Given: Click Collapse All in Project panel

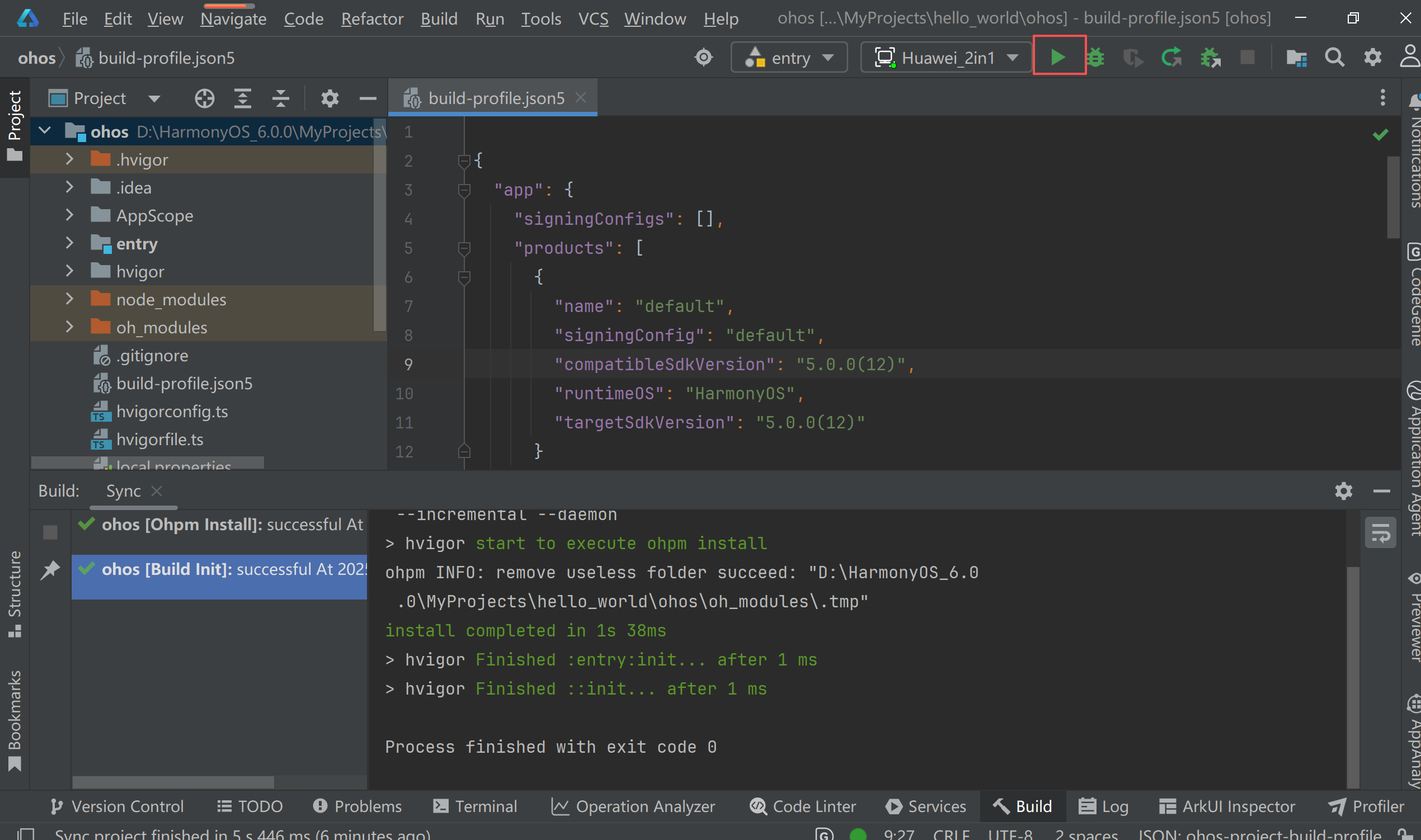Looking at the screenshot, I should coord(280,98).
